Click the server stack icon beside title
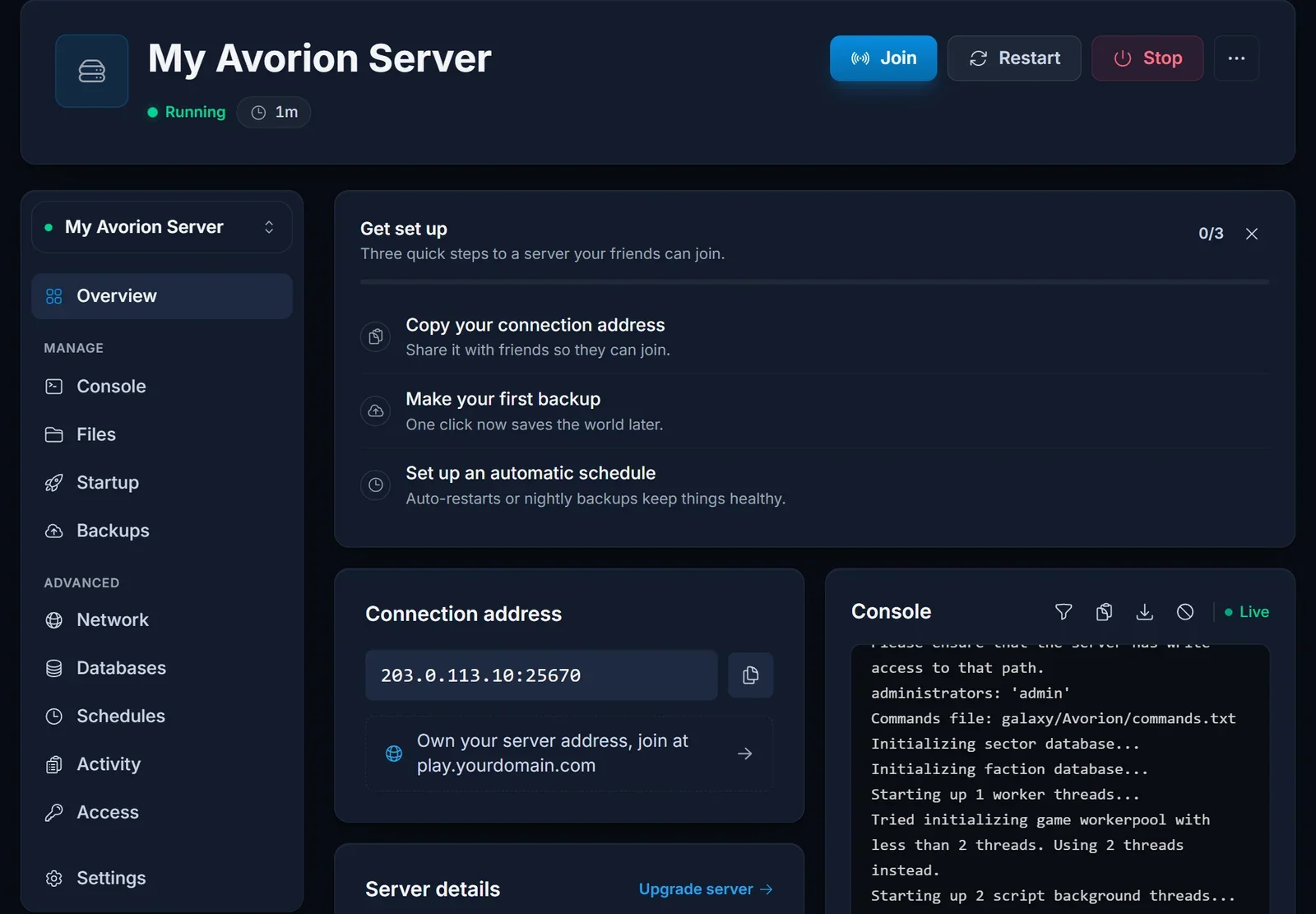The height and width of the screenshot is (914, 1316). click(x=92, y=71)
